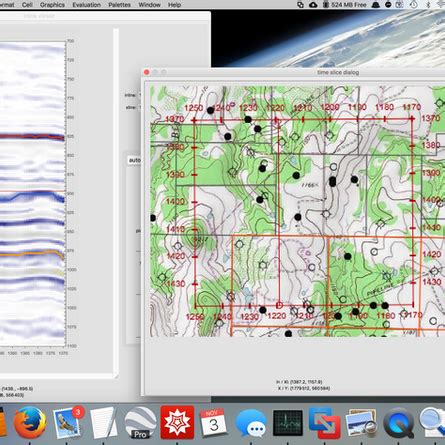
Task: Open the Graphics menu
Action: coord(52,5)
